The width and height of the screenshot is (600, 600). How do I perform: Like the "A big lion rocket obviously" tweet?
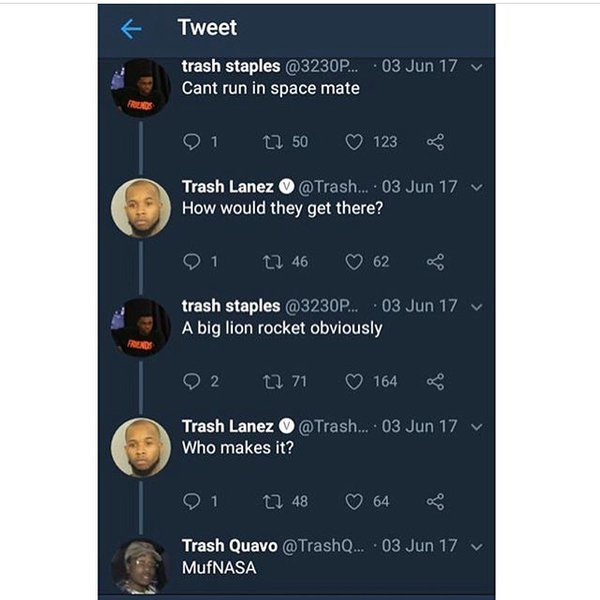pyautogui.click(x=353, y=381)
